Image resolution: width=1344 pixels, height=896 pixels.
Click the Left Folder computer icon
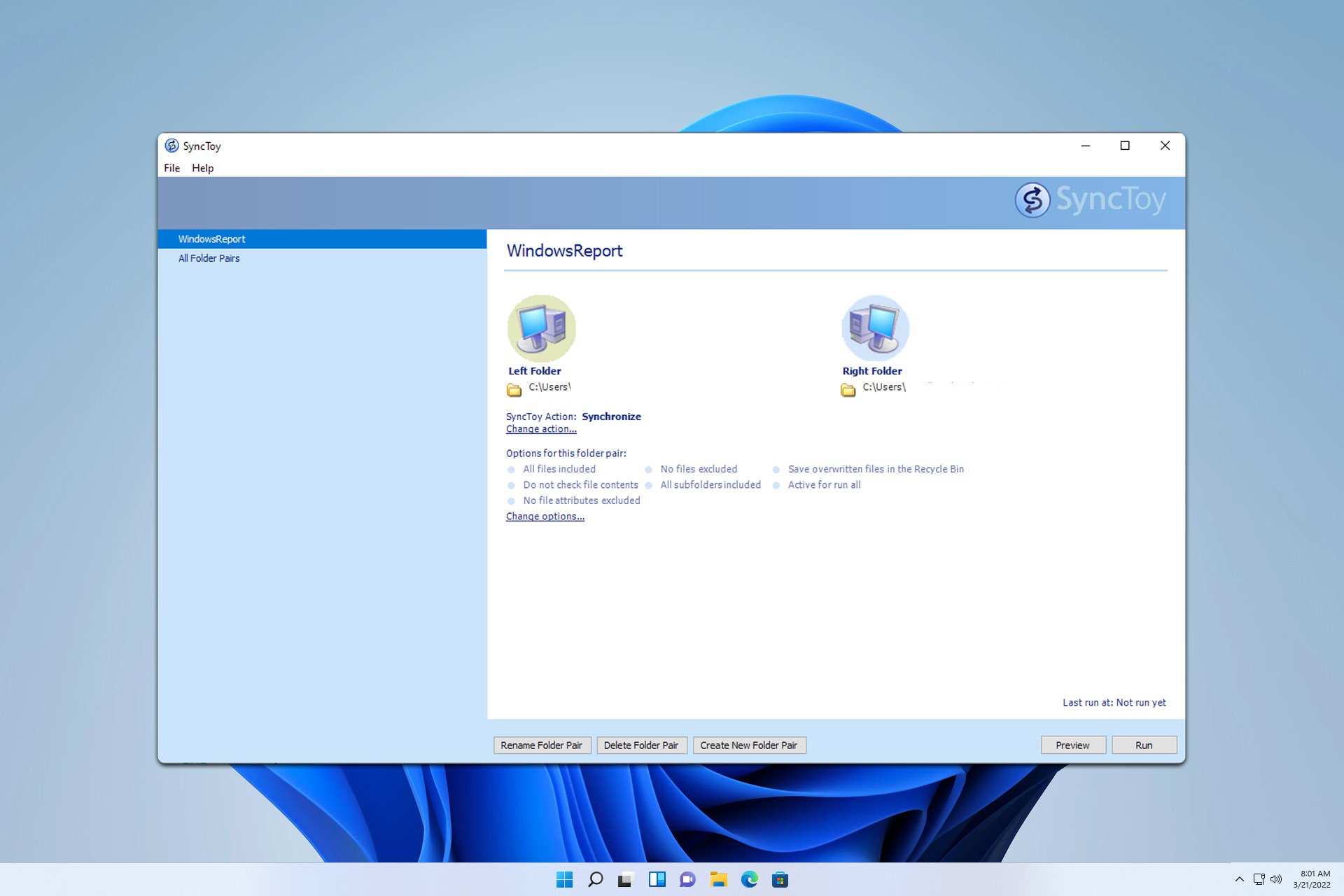pyautogui.click(x=540, y=326)
